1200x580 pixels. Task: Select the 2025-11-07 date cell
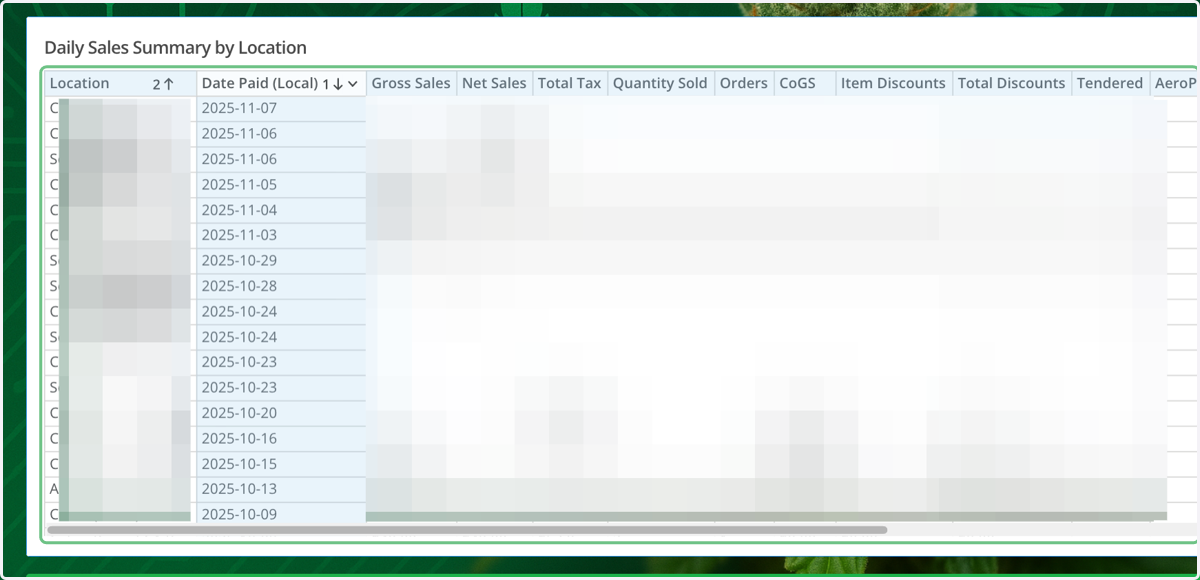point(281,108)
